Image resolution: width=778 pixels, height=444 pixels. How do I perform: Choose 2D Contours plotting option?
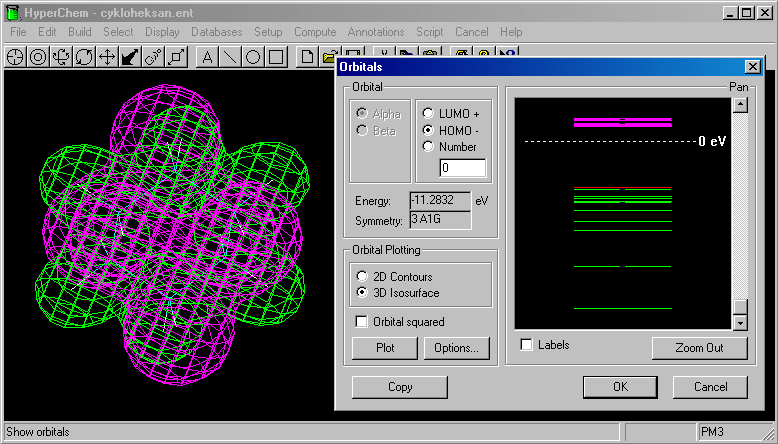pos(363,276)
